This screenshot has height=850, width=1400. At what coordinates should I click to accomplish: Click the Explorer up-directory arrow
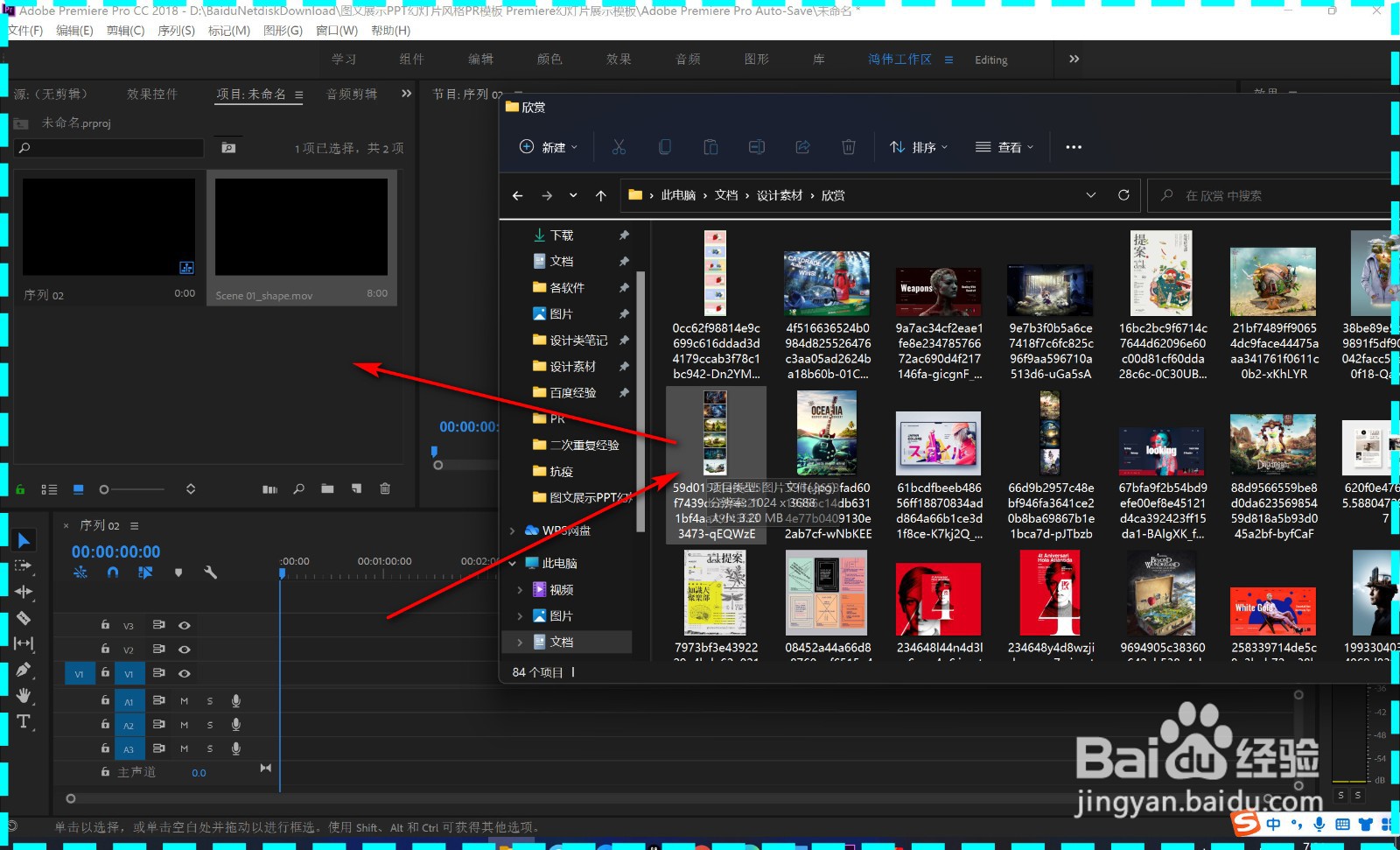pos(600,195)
